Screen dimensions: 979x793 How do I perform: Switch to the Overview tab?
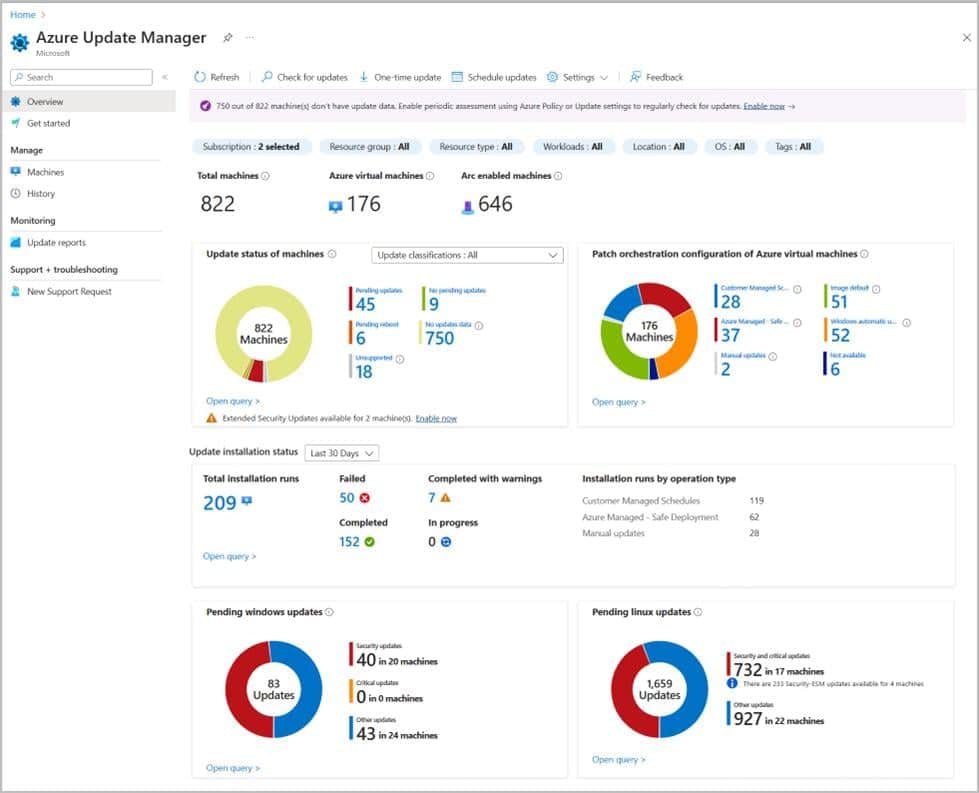(47, 100)
